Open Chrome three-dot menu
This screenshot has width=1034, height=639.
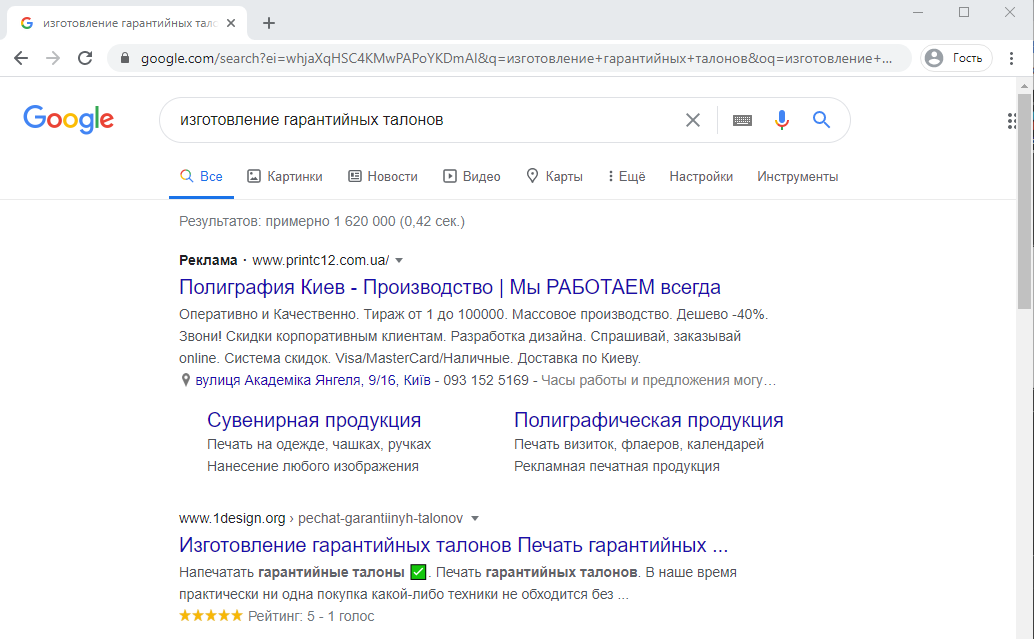1011,58
